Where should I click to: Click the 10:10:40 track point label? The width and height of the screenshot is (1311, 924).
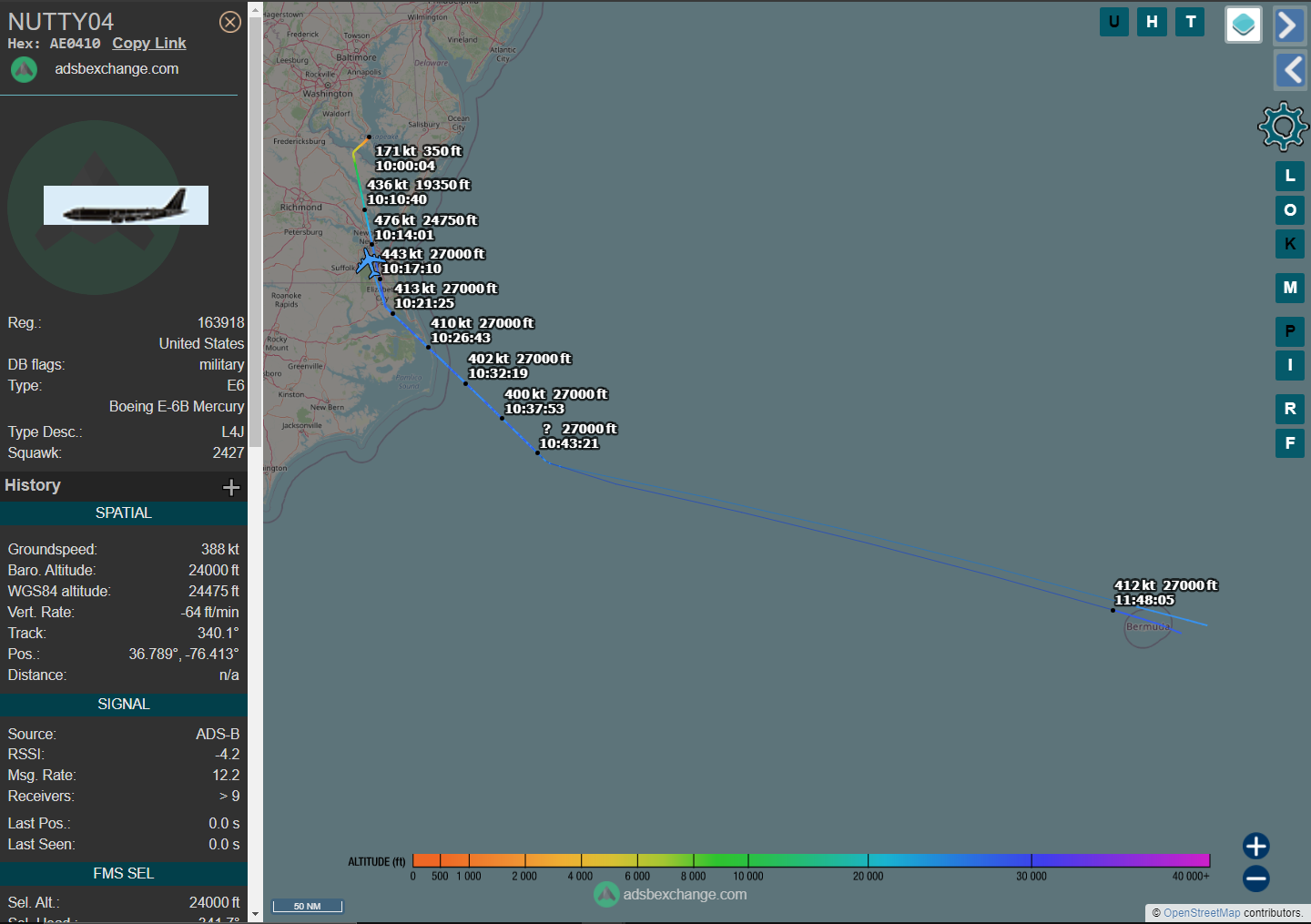(418, 192)
